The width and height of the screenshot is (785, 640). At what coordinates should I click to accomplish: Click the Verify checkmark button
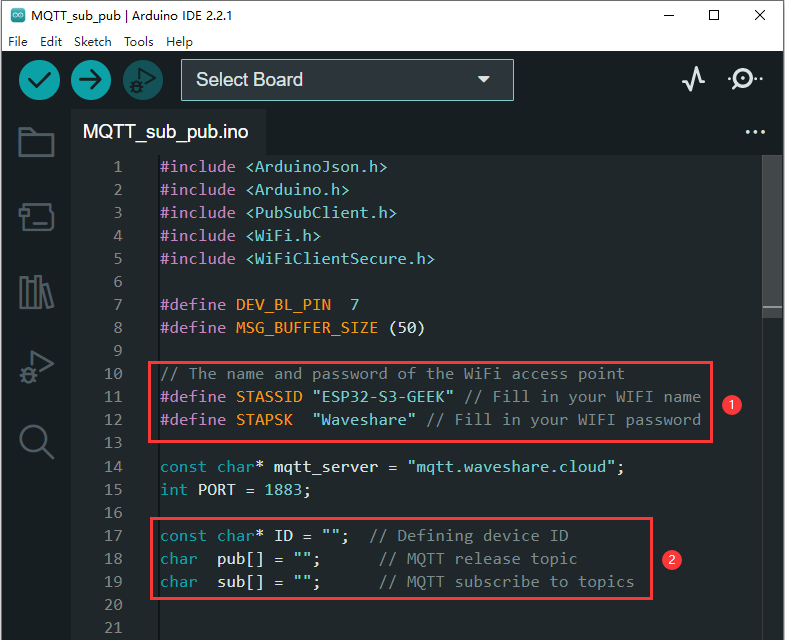40,80
